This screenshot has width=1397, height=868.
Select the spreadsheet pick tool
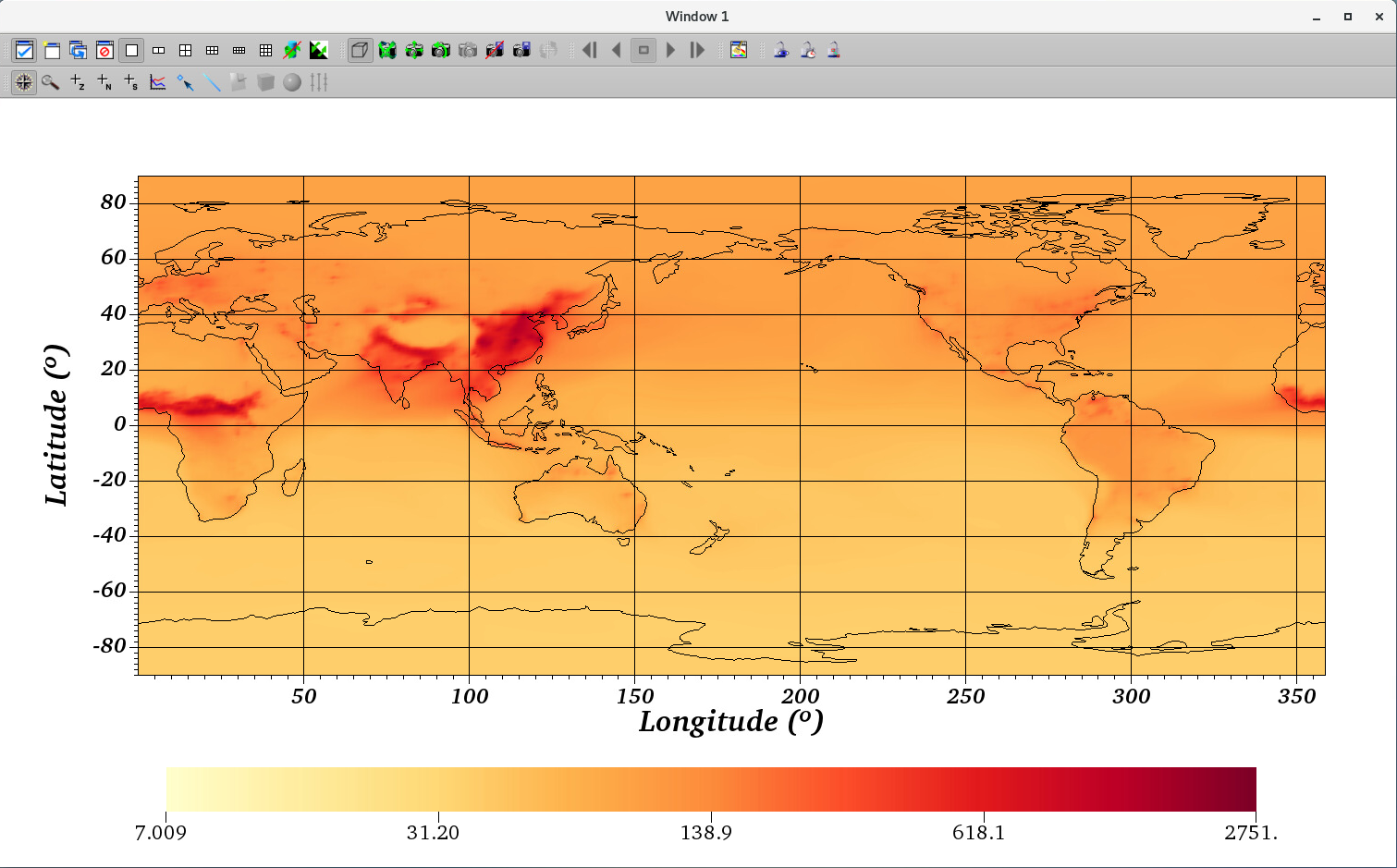(131, 82)
